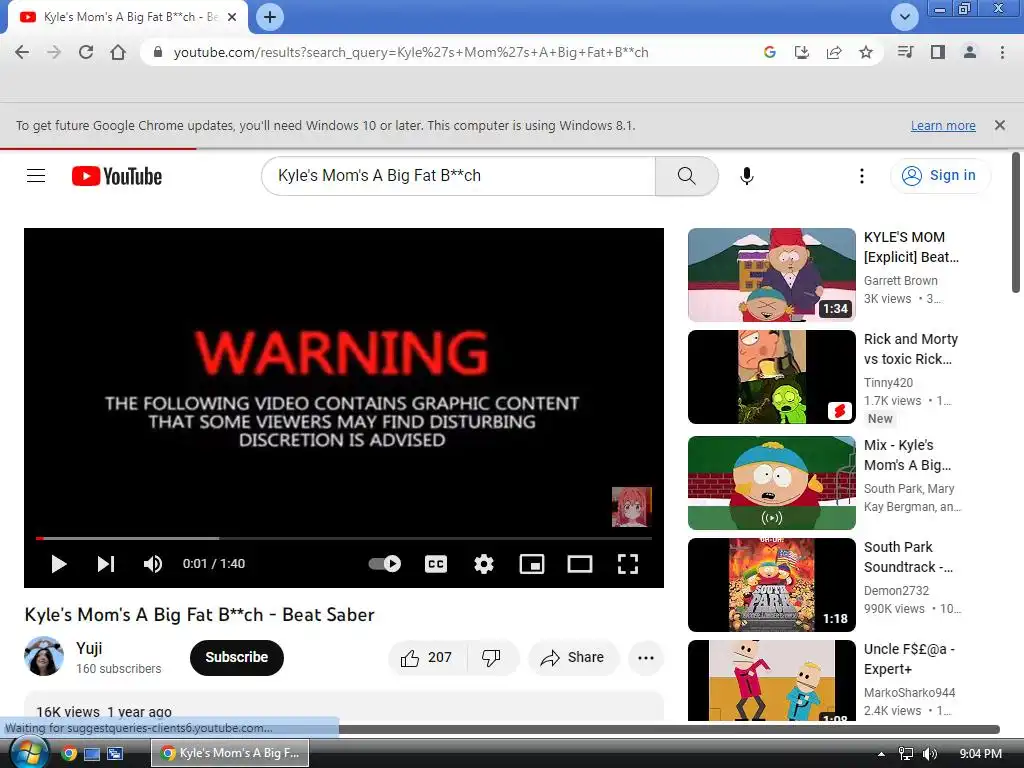
Task: Go to the browser home page
Action: (118, 52)
